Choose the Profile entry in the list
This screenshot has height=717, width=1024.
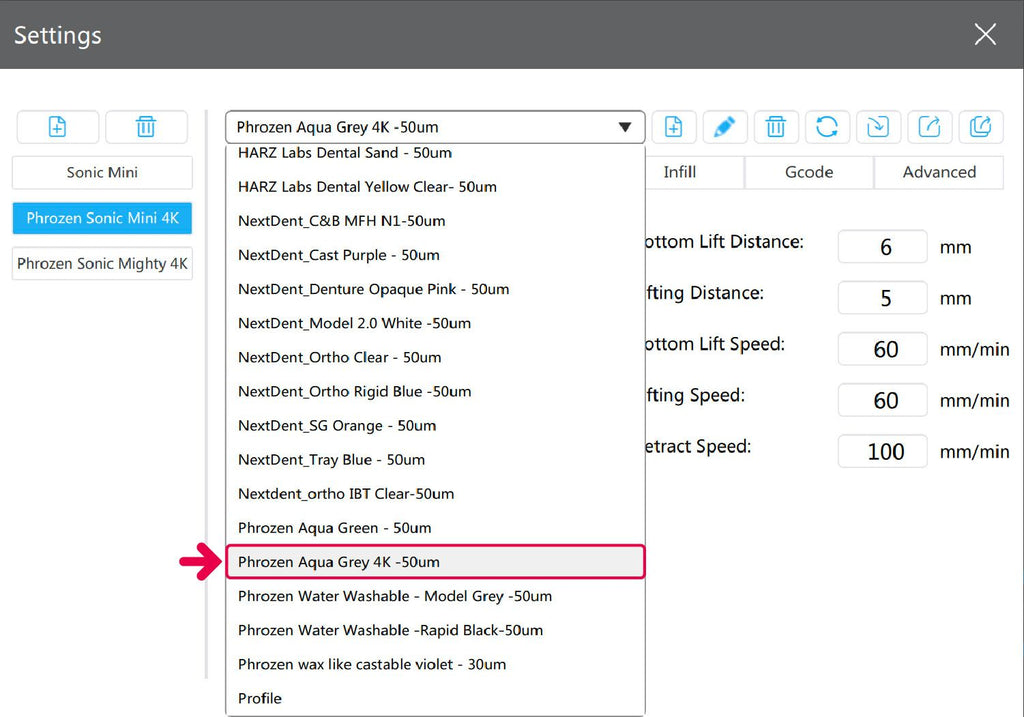click(x=435, y=698)
